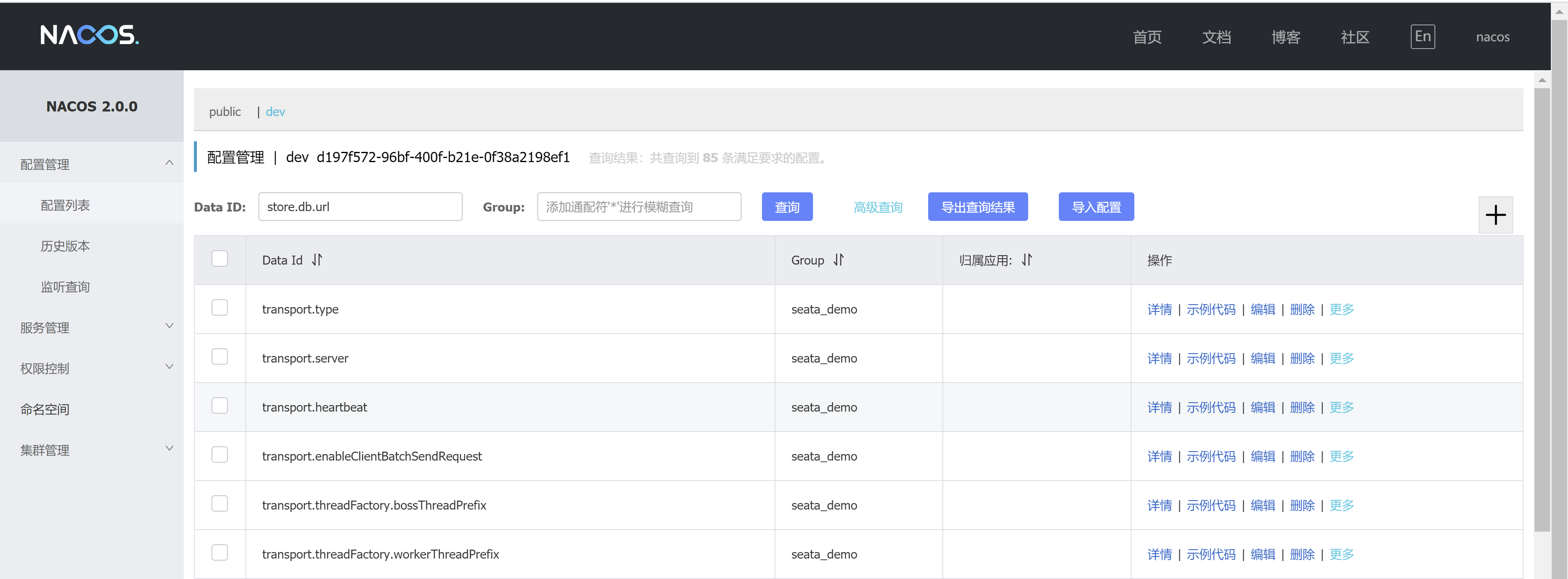
Task: Tick the select-all checkbox in the table header
Action: [220, 259]
